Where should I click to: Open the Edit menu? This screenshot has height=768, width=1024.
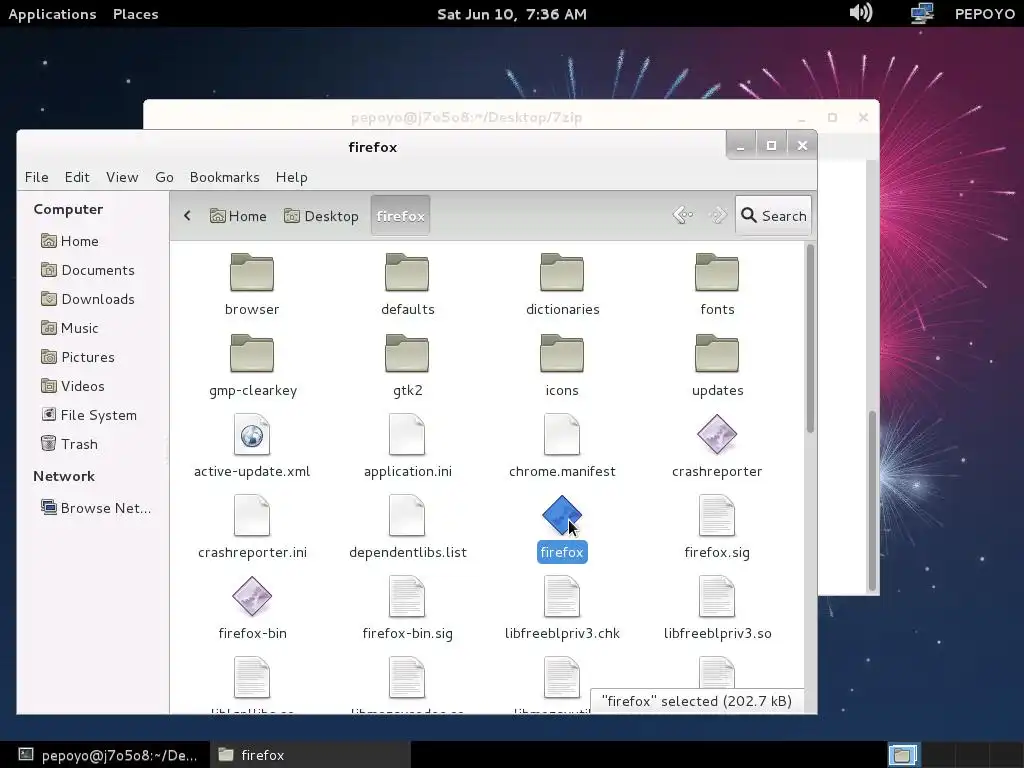point(77,177)
